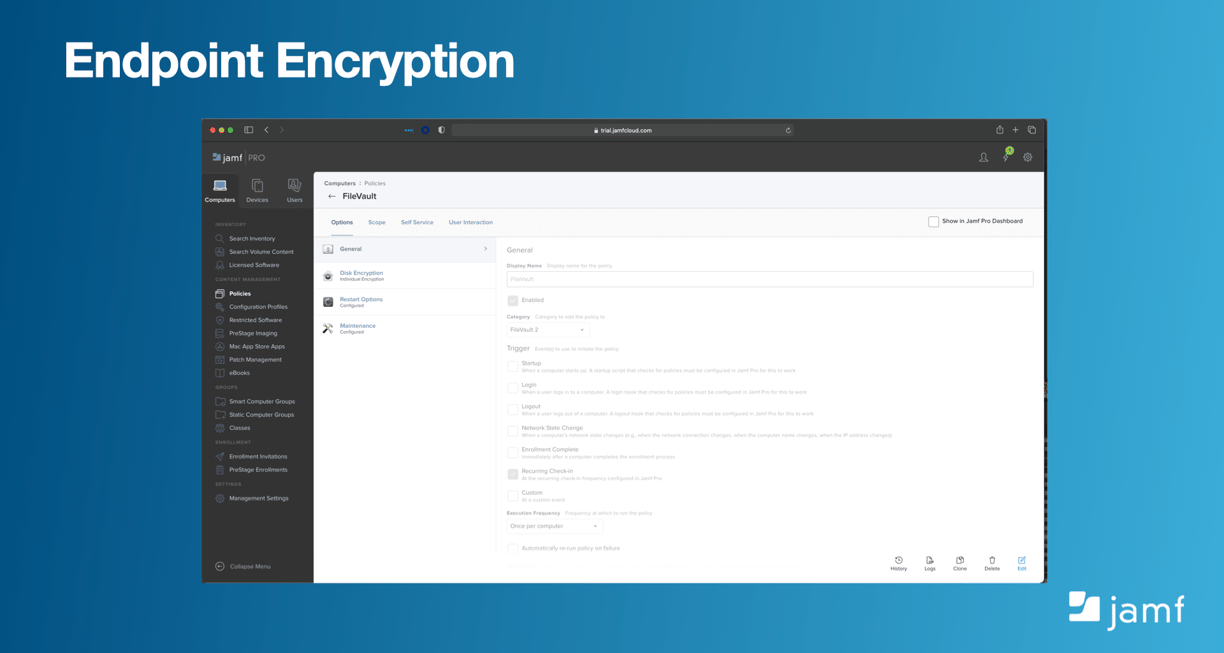The width and height of the screenshot is (1224, 653).
Task: Click the Mac App Store Apps icon
Action: pos(220,346)
